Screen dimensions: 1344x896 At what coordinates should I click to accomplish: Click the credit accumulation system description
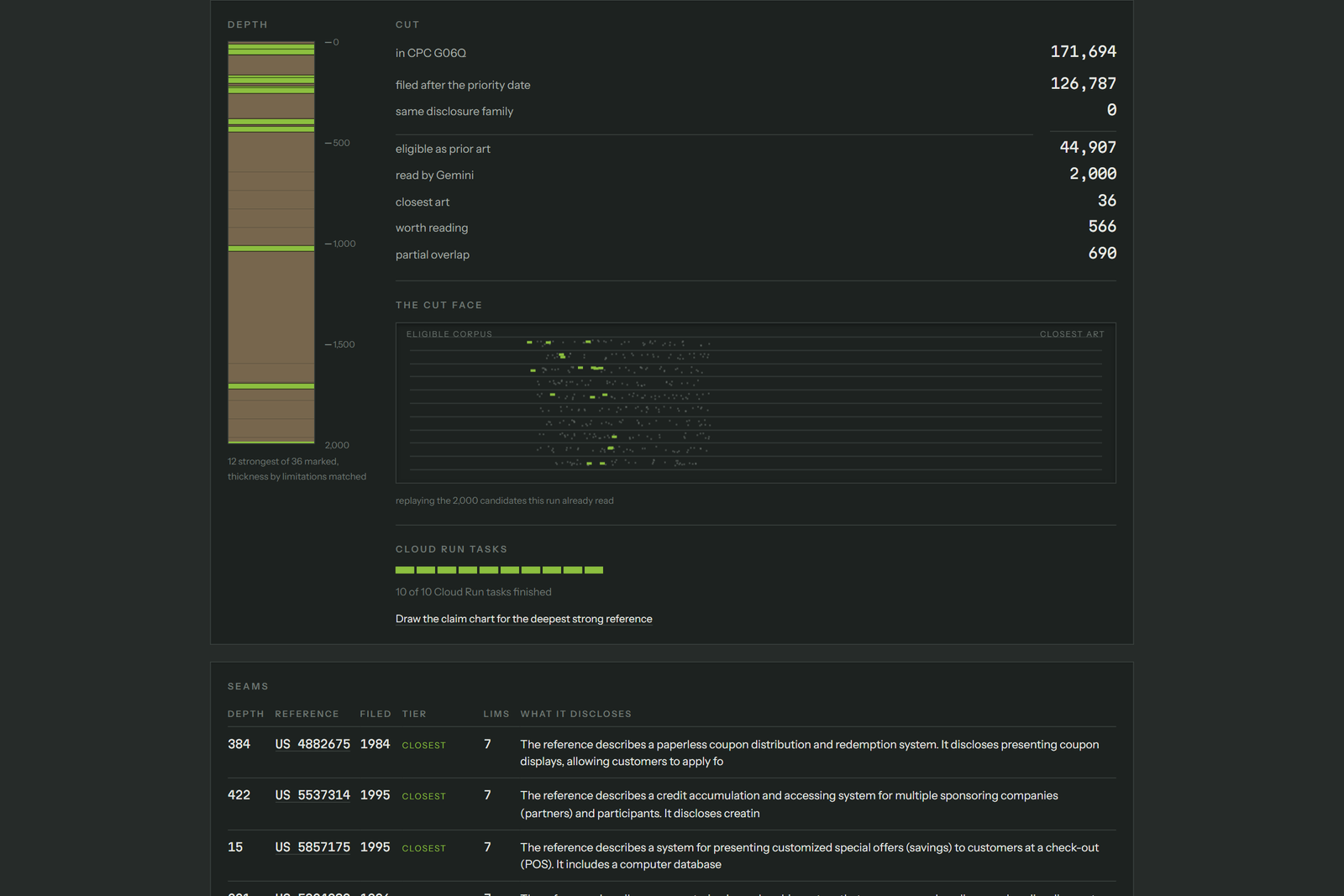[x=789, y=804]
